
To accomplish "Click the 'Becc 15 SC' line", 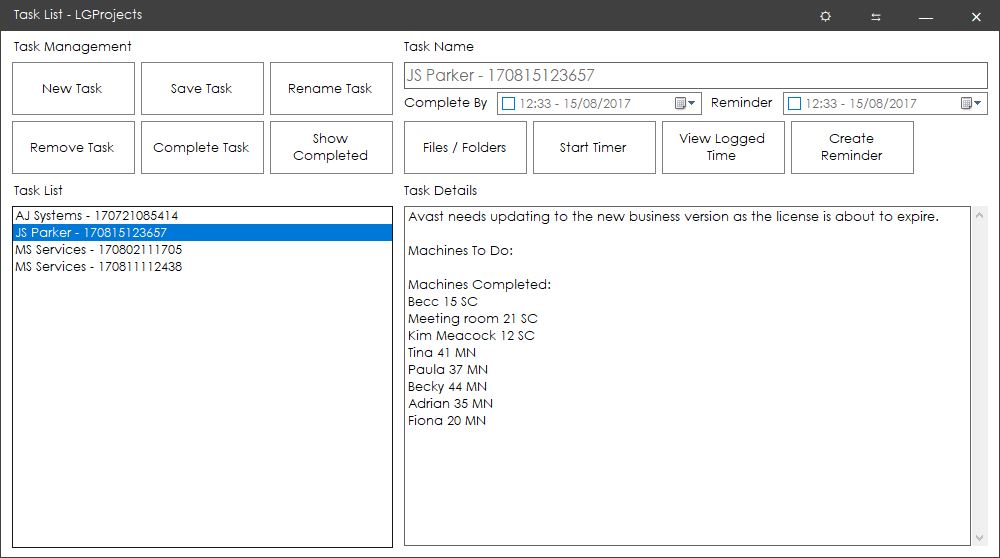I will click(443, 302).
